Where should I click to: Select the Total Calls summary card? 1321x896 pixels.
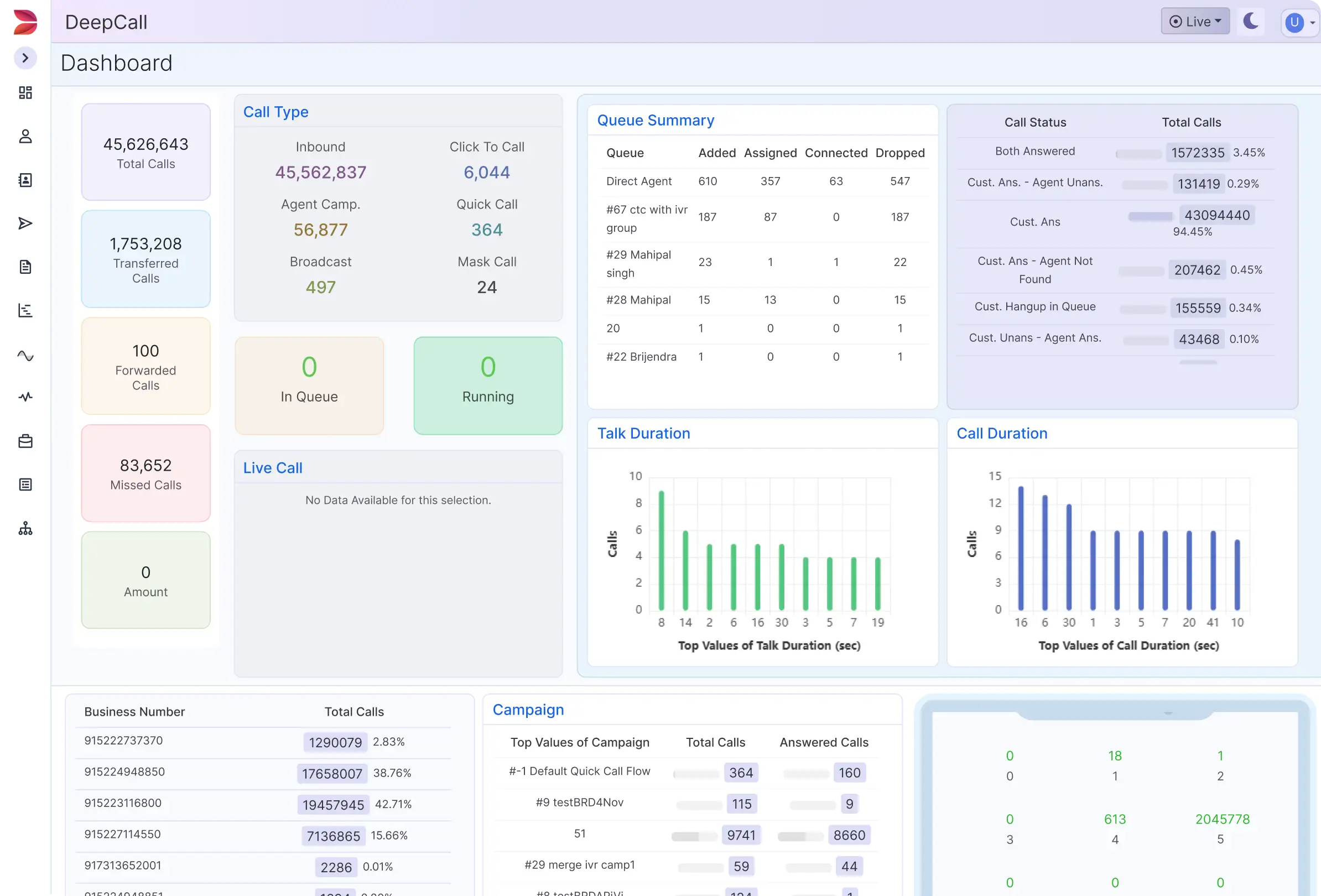145,152
